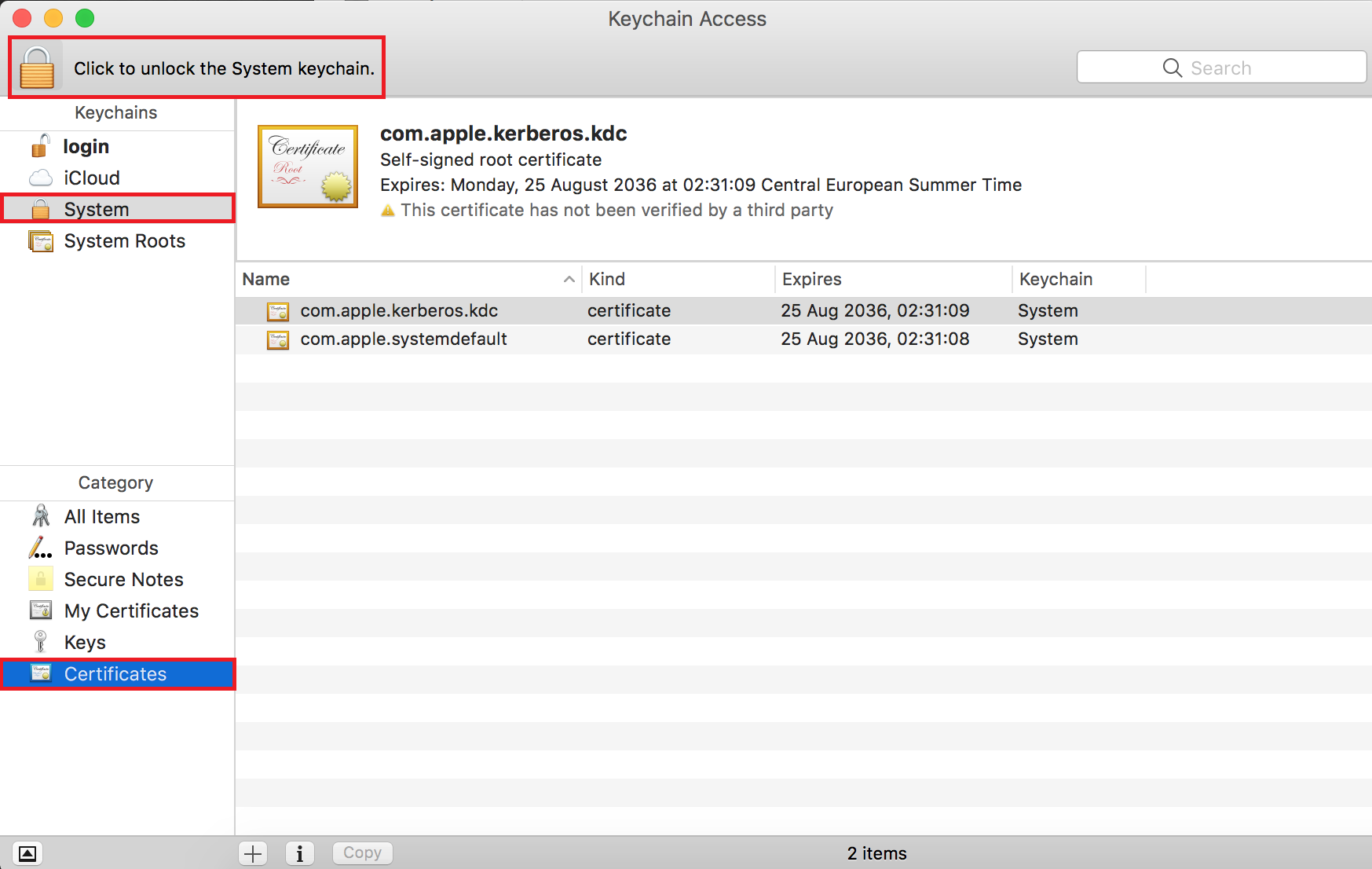The image size is (1372, 869).
Task: Show the Keys category
Action: pyautogui.click(x=117, y=643)
